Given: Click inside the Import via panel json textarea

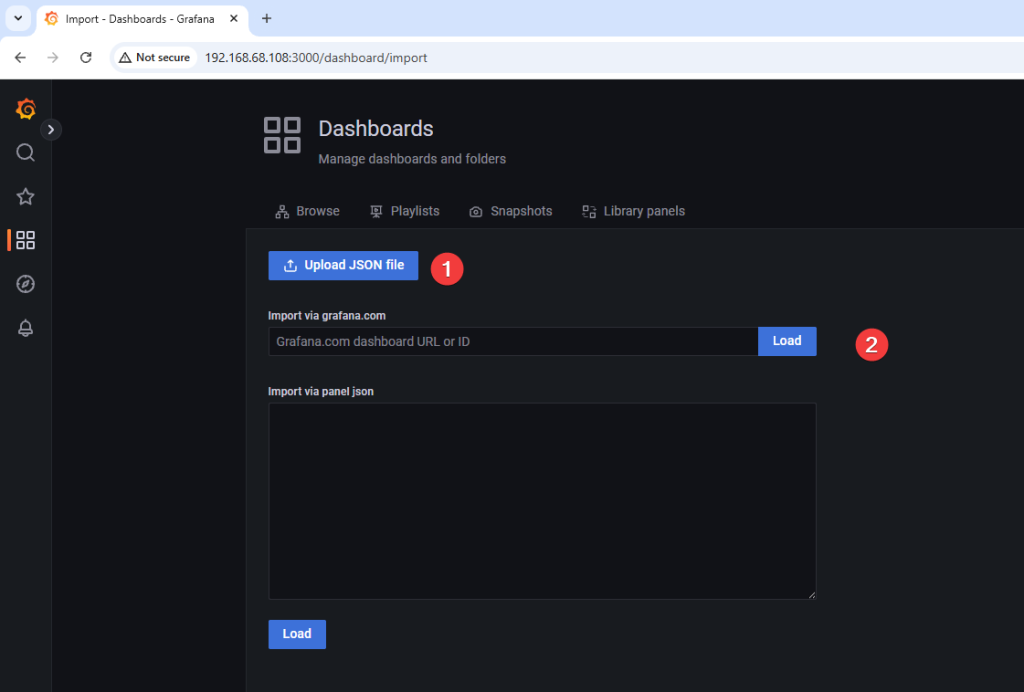Looking at the screenshot, I should [542, 500].
